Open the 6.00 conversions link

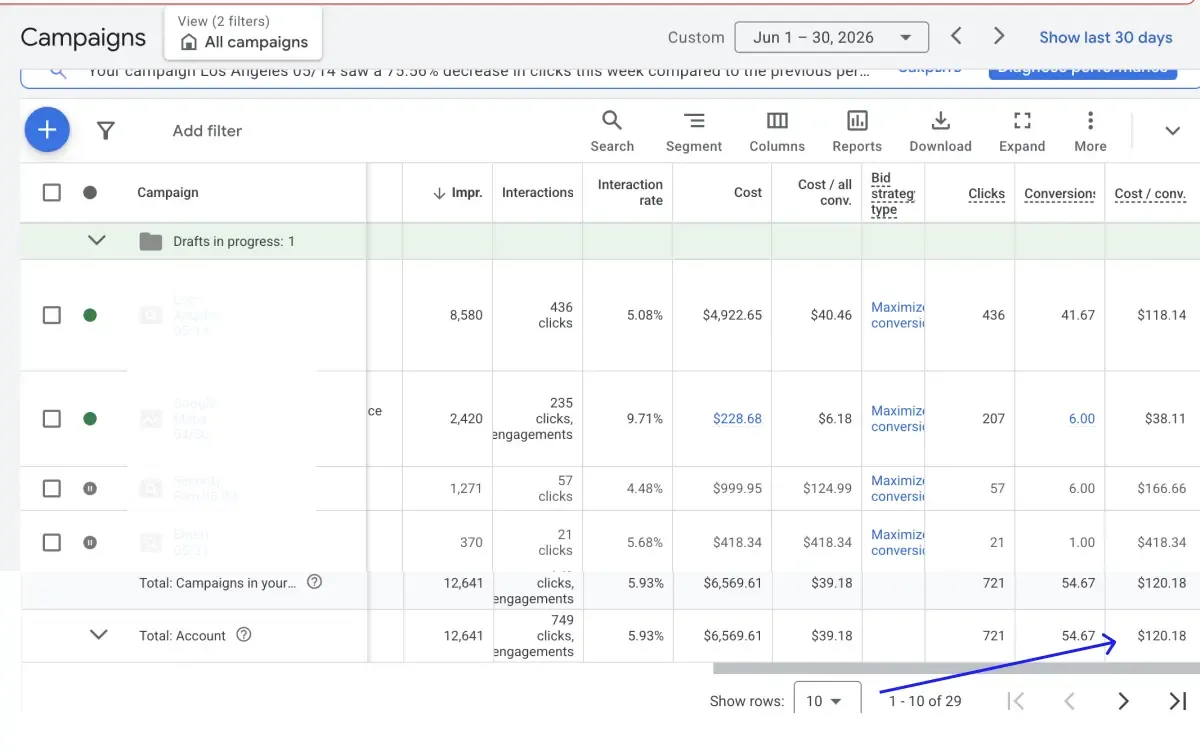point(1082,419)
